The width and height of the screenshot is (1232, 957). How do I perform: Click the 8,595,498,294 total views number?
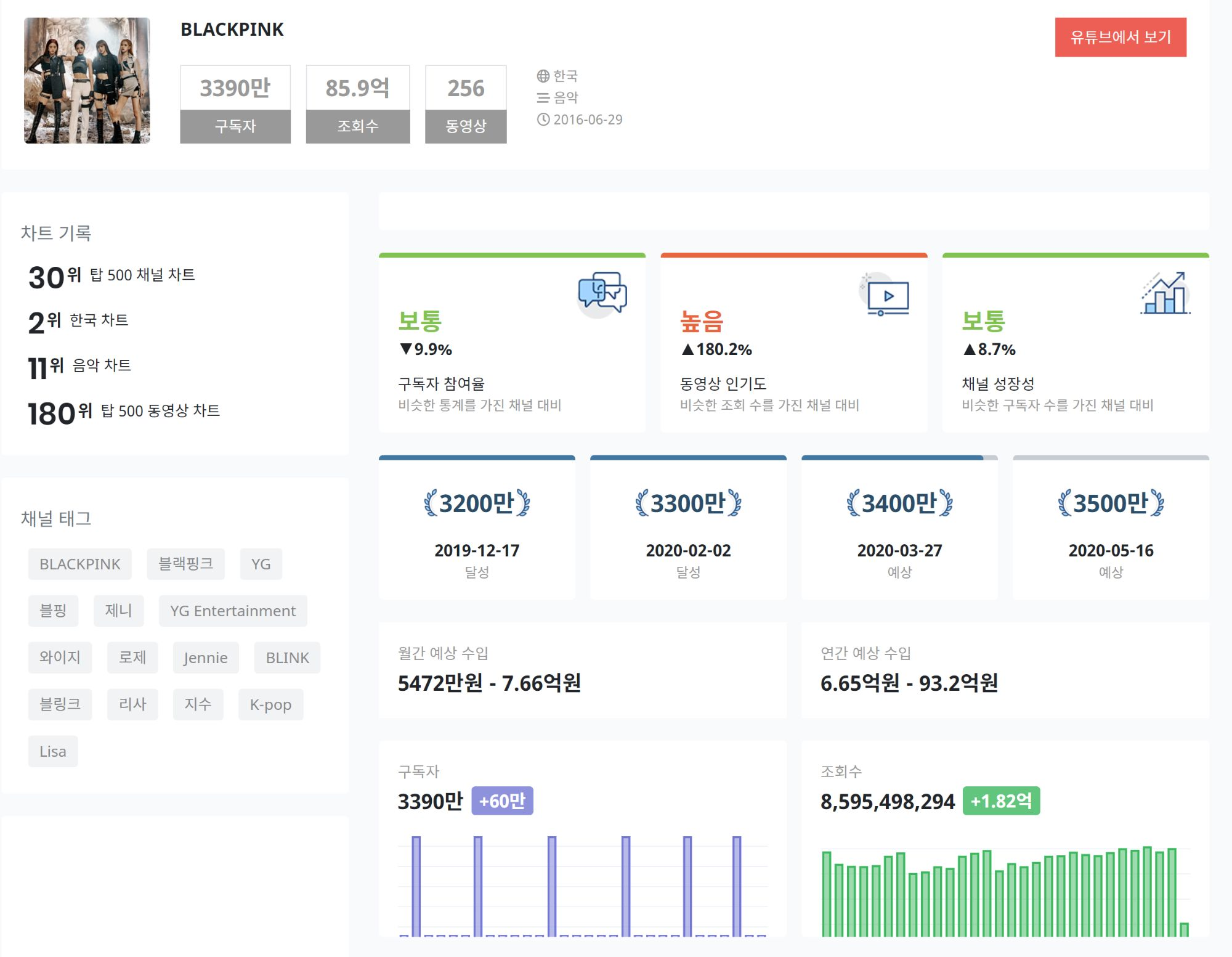888,802
